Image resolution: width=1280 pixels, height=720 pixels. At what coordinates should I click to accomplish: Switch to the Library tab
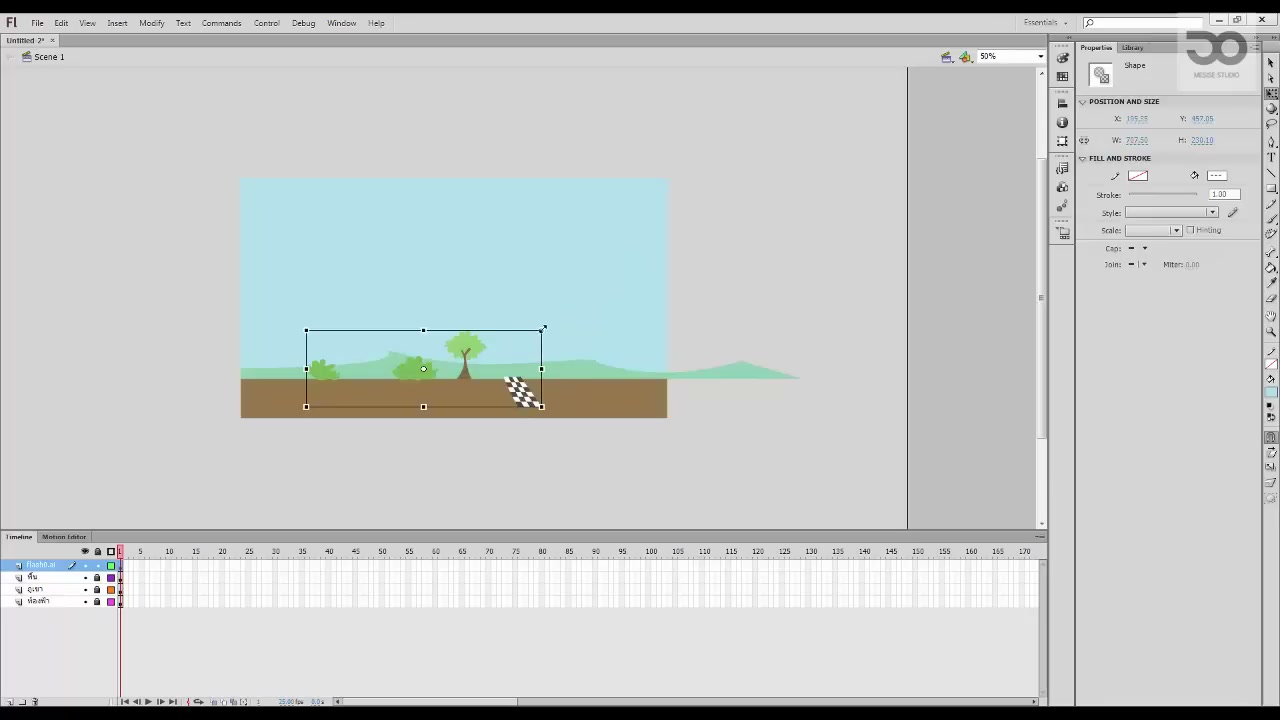click(x=1132, y=48)
